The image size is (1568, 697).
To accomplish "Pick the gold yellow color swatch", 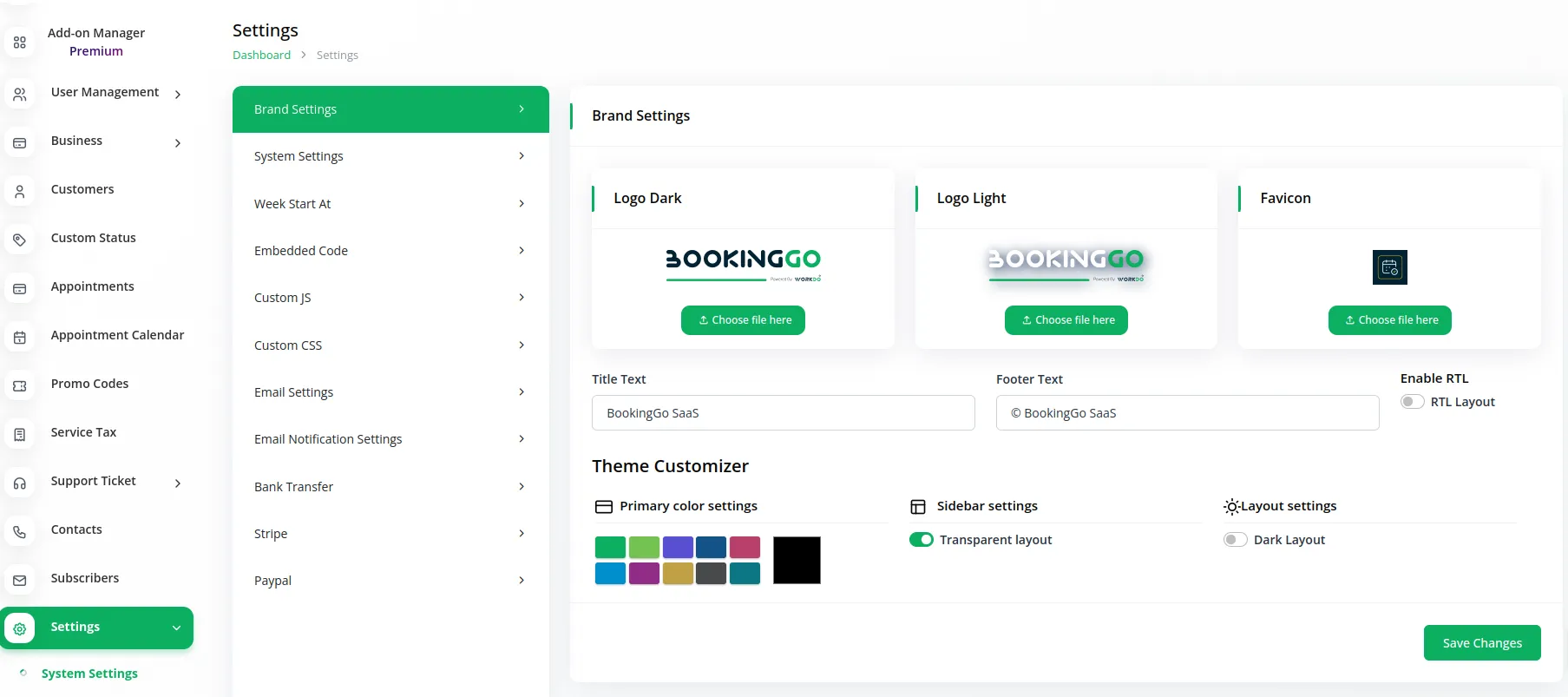I will click(x=678, y=574).
